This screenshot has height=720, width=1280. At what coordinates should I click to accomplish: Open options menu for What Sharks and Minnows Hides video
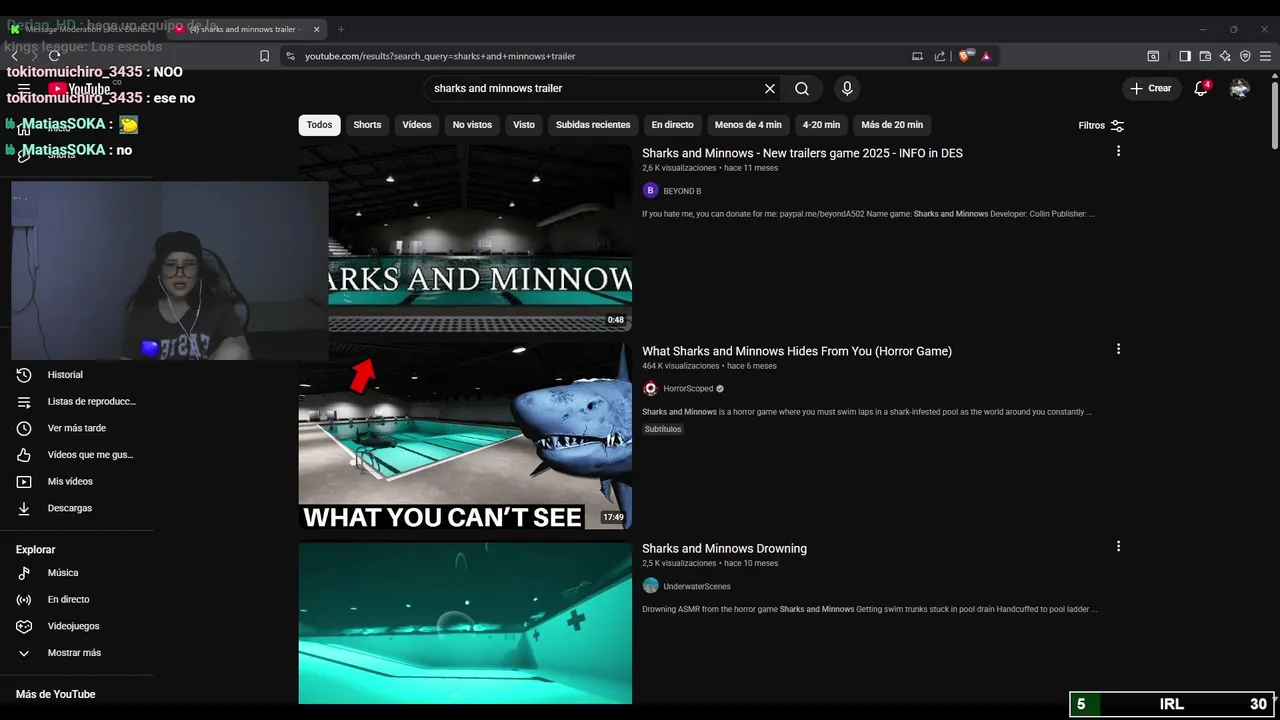(1118, 349)
